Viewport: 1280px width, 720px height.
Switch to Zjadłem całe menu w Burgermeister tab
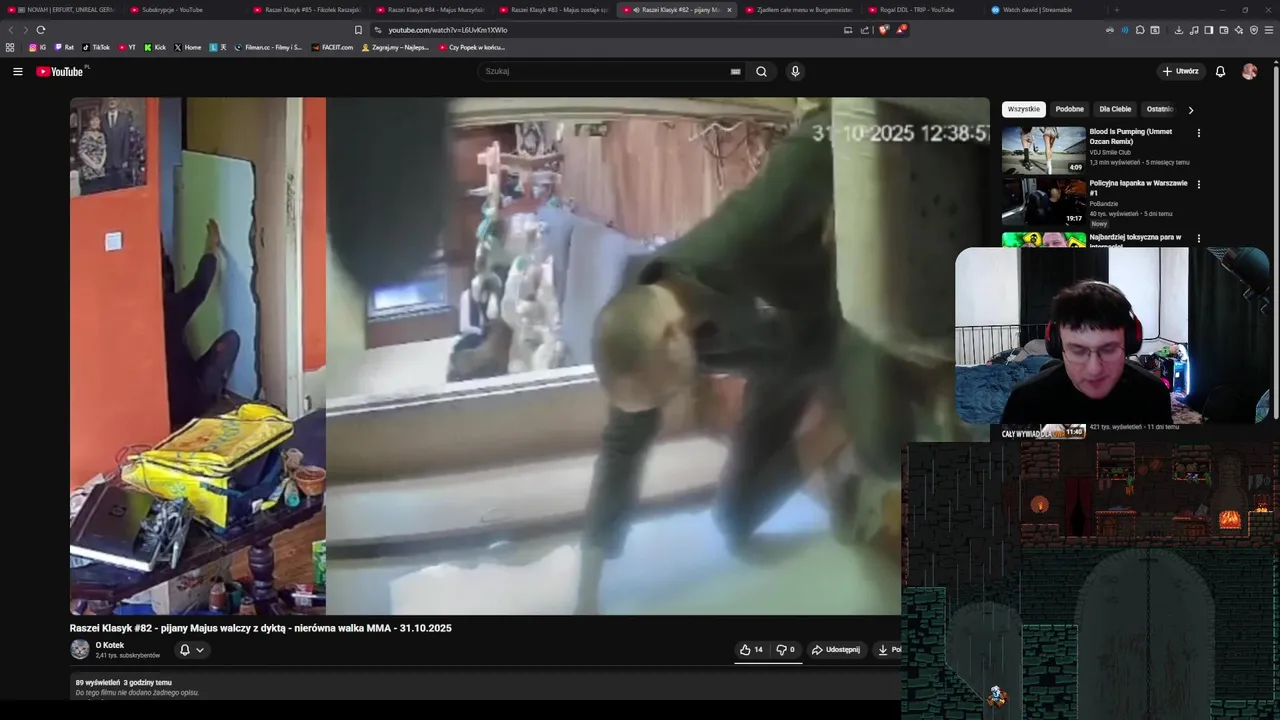(x=798, y=10)
